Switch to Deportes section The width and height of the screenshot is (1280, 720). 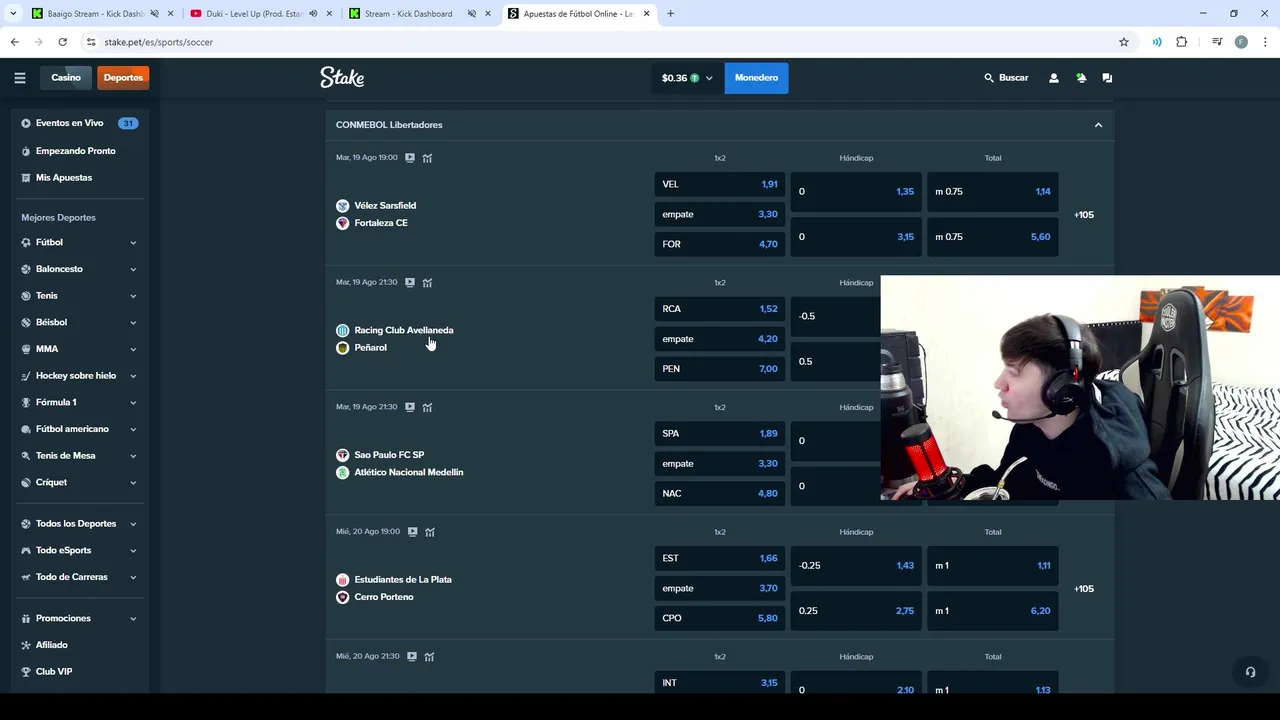pos(123,78)
